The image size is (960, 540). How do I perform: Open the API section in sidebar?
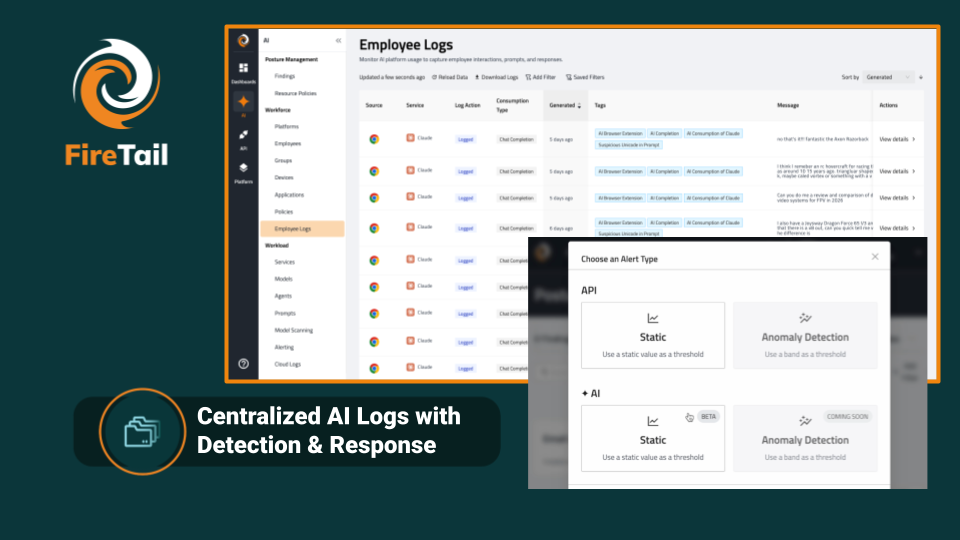coord(243,139)
